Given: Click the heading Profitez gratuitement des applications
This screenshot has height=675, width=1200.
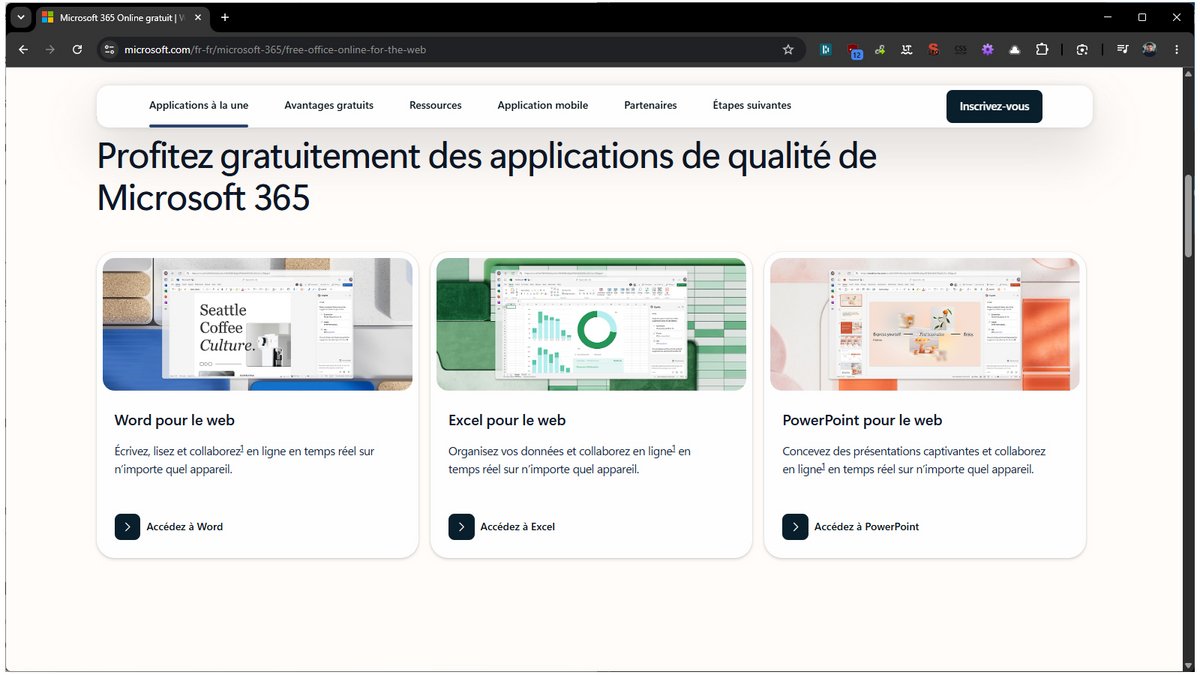Looking at the screenshot, I should coord(487,176).
